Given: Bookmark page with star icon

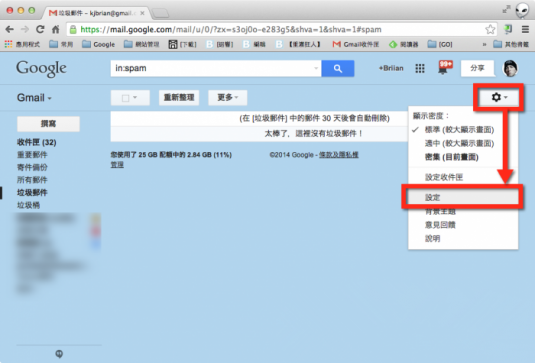Looking at the screenshot, I should [490, 30].
